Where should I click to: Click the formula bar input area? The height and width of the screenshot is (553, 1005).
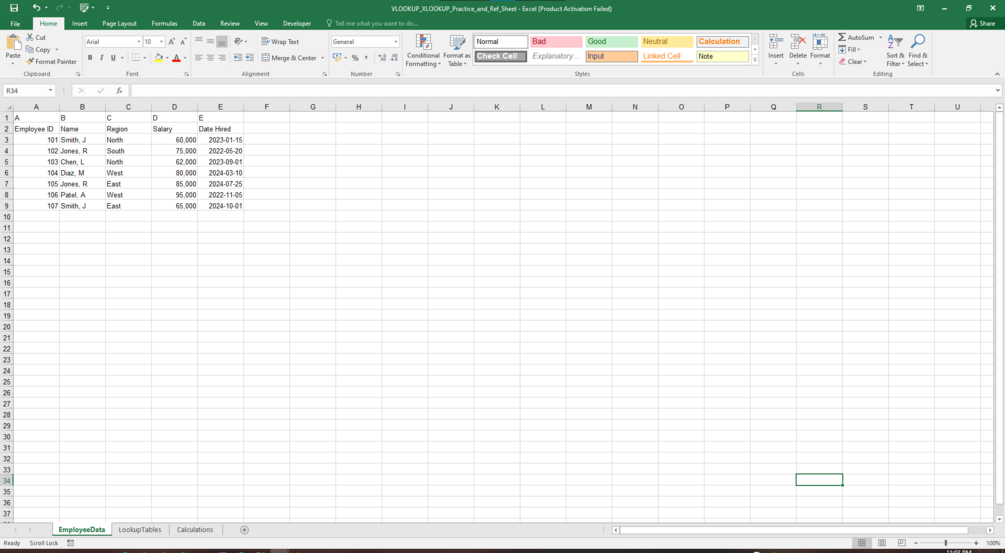pyautogui.click(x=561, y=91)
